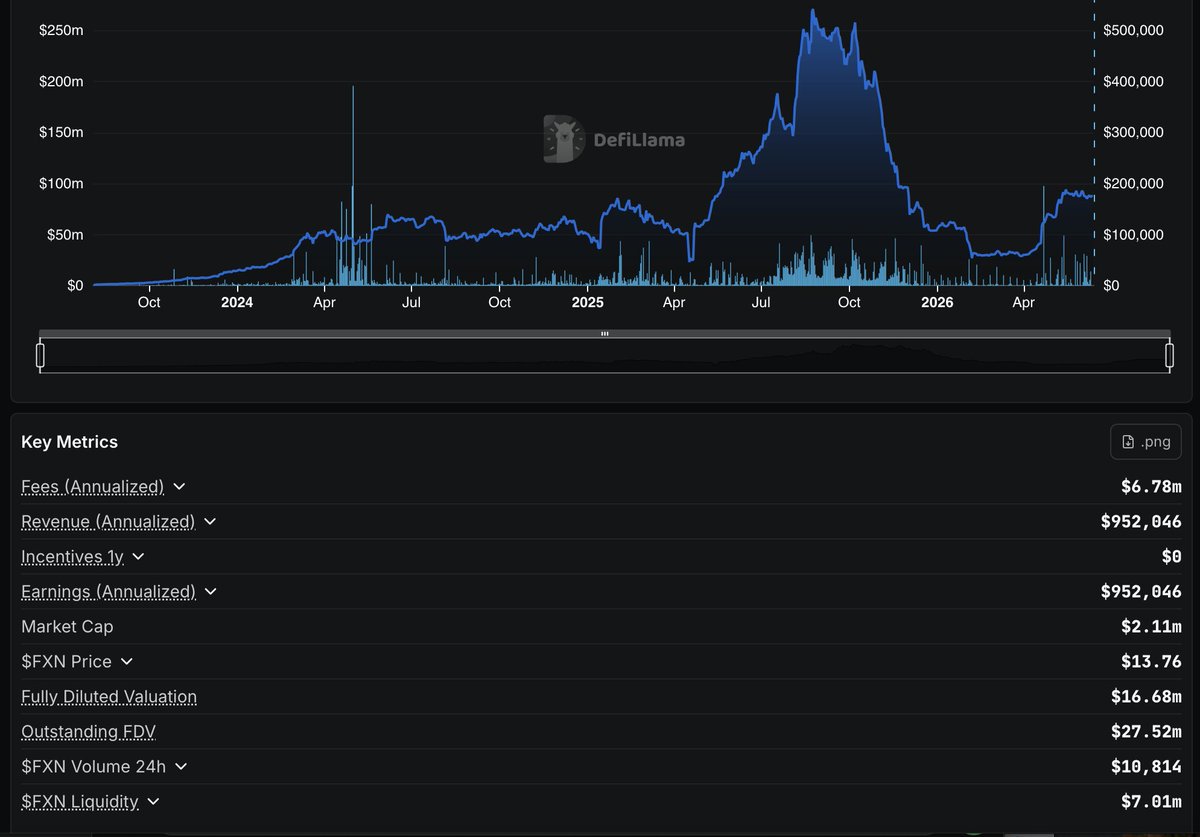Click the Fully Diluted Valuation label
This screenshot has width=1200, height=837.
[109, 697]
